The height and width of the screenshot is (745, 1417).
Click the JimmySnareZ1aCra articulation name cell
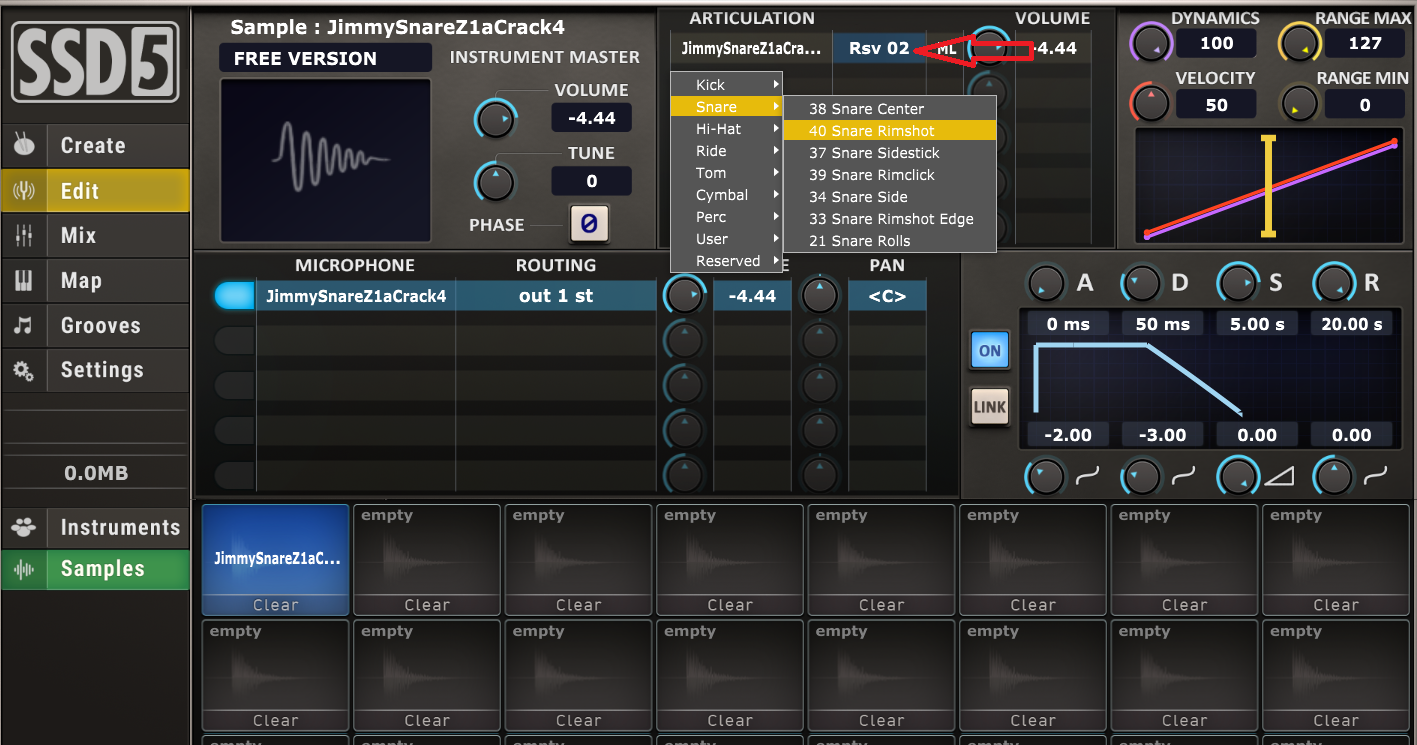coord(751,48)
